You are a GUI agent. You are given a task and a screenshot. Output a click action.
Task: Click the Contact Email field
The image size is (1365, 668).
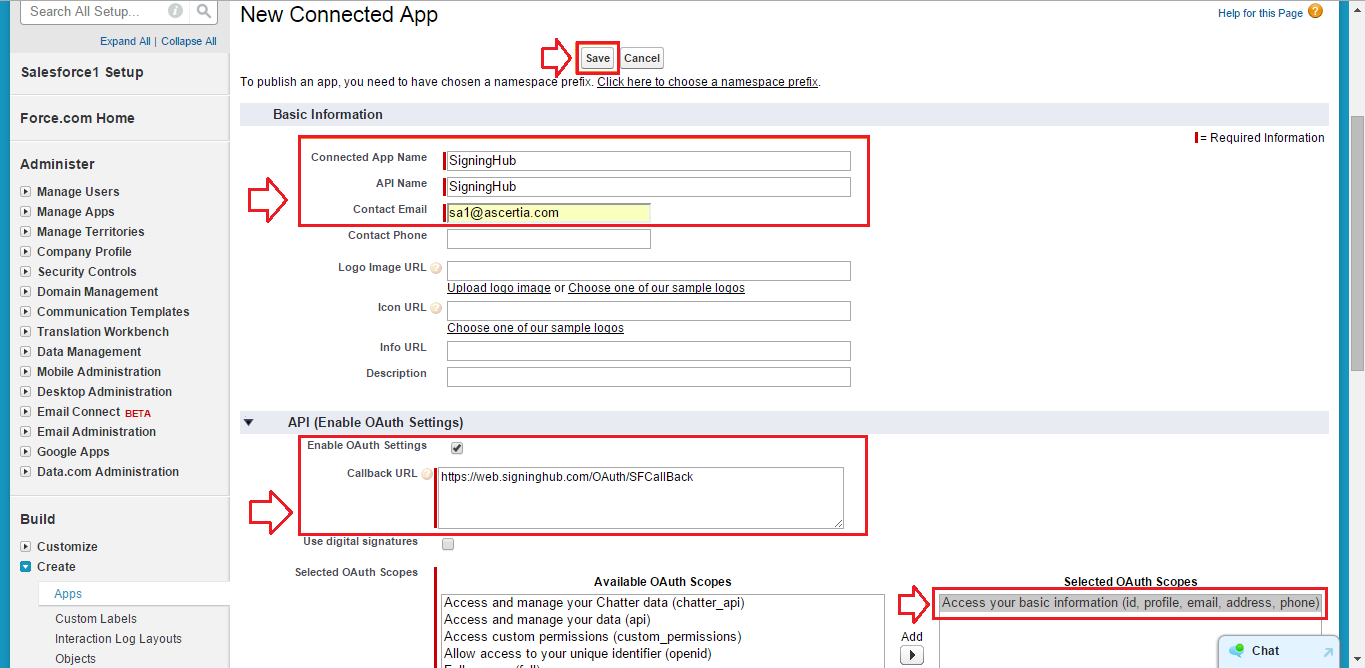pos(549,213)
